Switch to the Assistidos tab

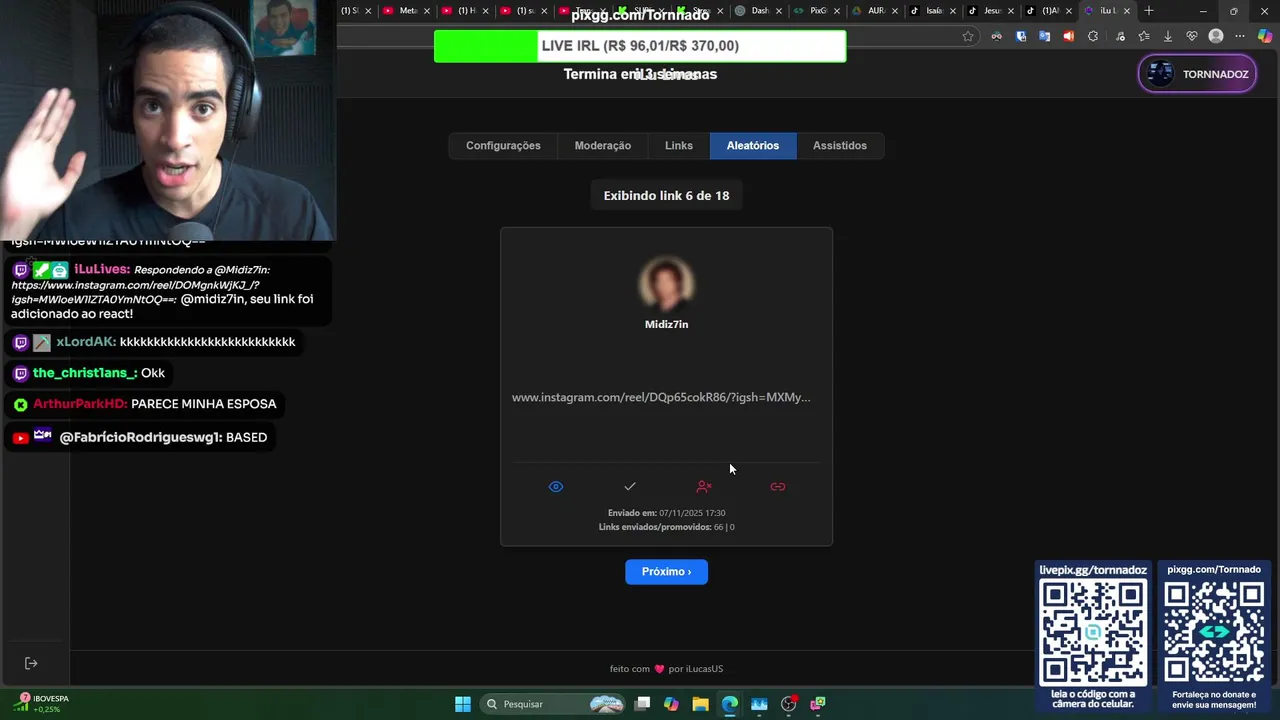pos(840,146)
